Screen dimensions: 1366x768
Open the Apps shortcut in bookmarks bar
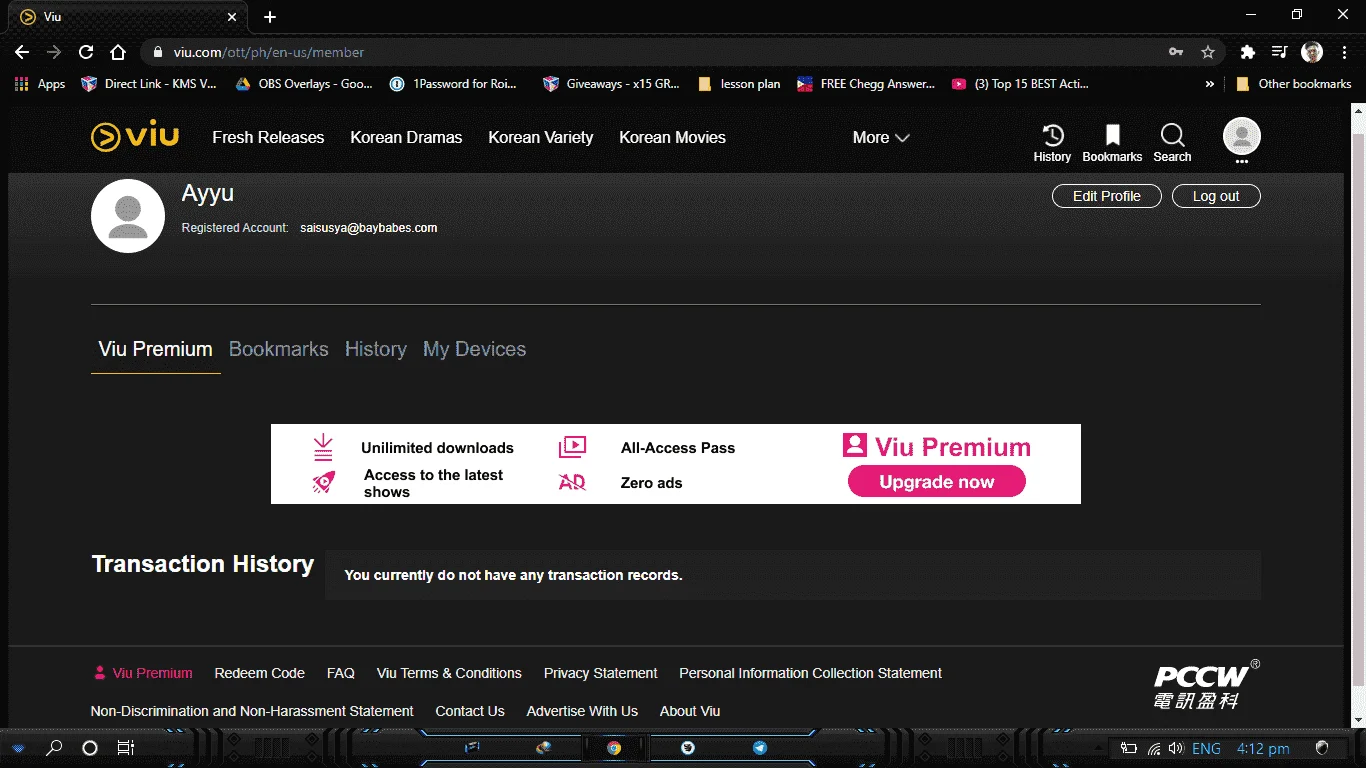40,84
